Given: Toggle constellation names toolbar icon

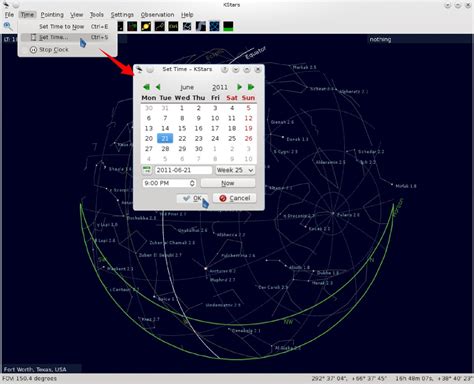Looking at the screenshot, I should pos(173,26).
